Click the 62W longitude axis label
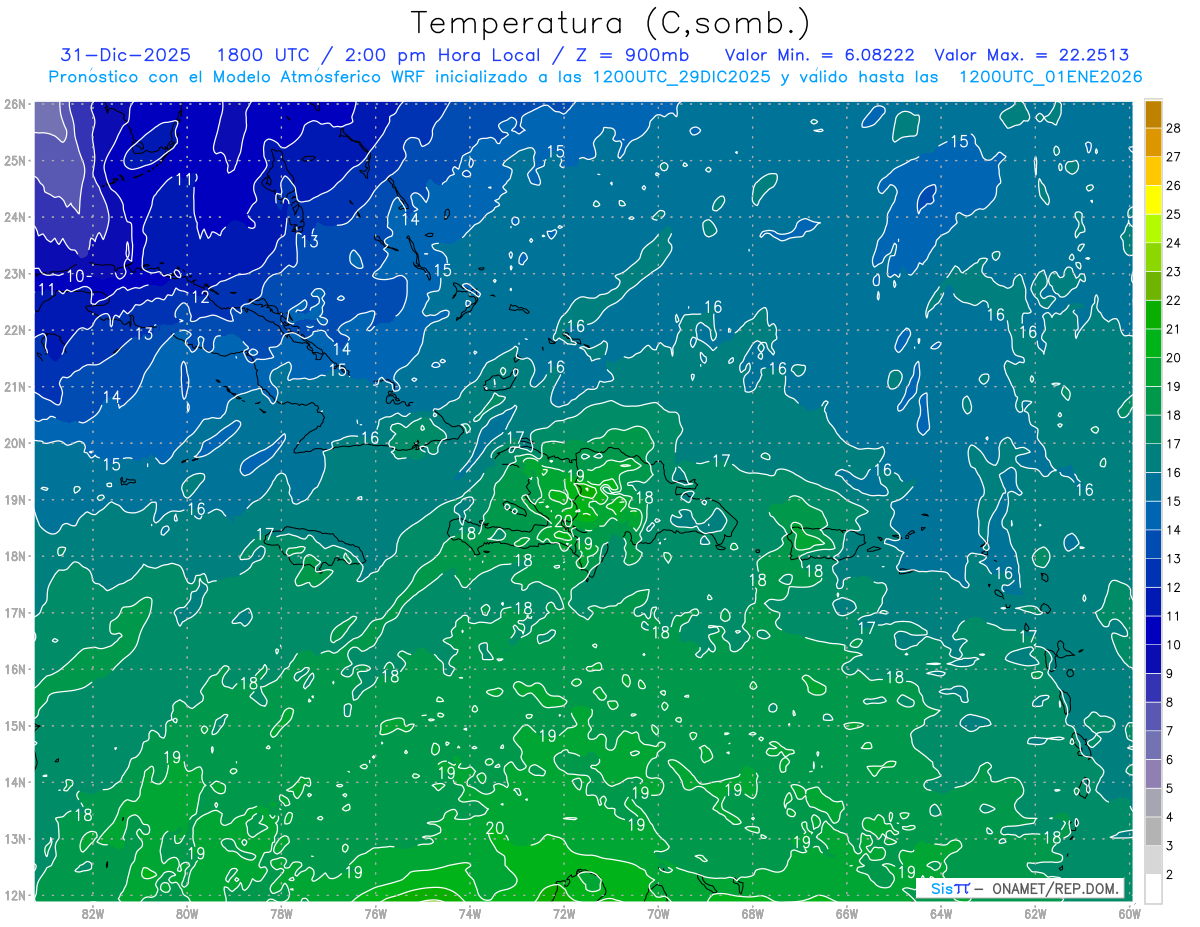This screenshot has height=927, width=1200. [x=1035, y=913]
